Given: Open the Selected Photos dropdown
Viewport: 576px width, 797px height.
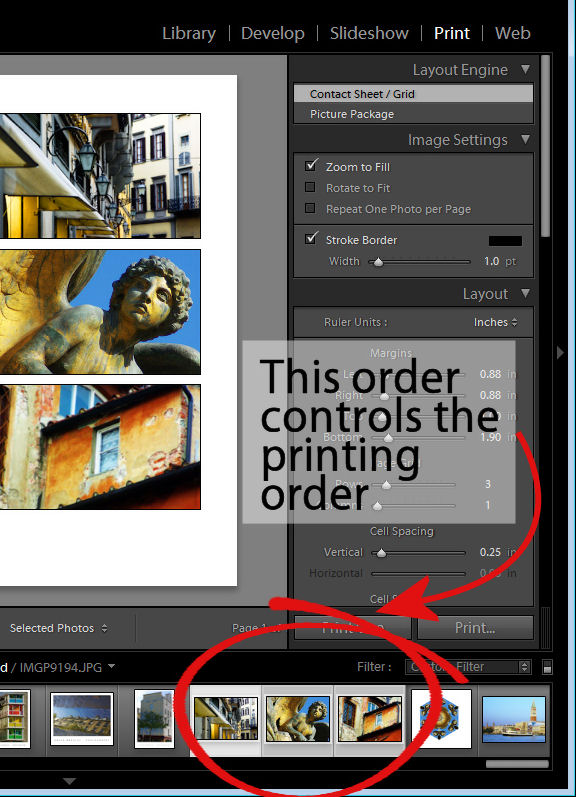Looking at the screenshot, I should tap(58, 628).
